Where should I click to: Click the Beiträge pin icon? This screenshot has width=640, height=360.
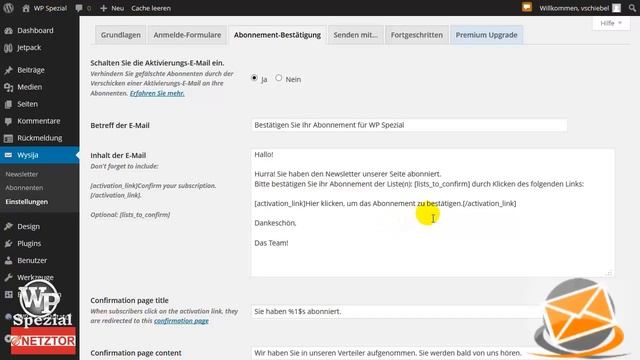pos(8,70)
